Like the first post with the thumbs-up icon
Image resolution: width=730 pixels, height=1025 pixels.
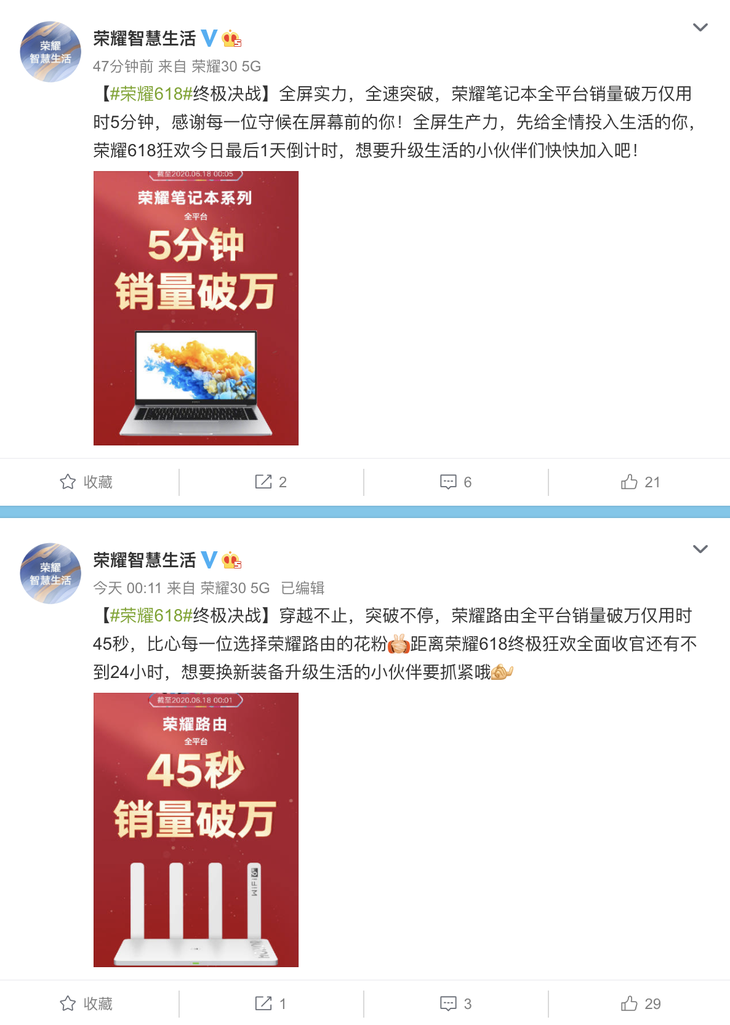coord(640,482)
